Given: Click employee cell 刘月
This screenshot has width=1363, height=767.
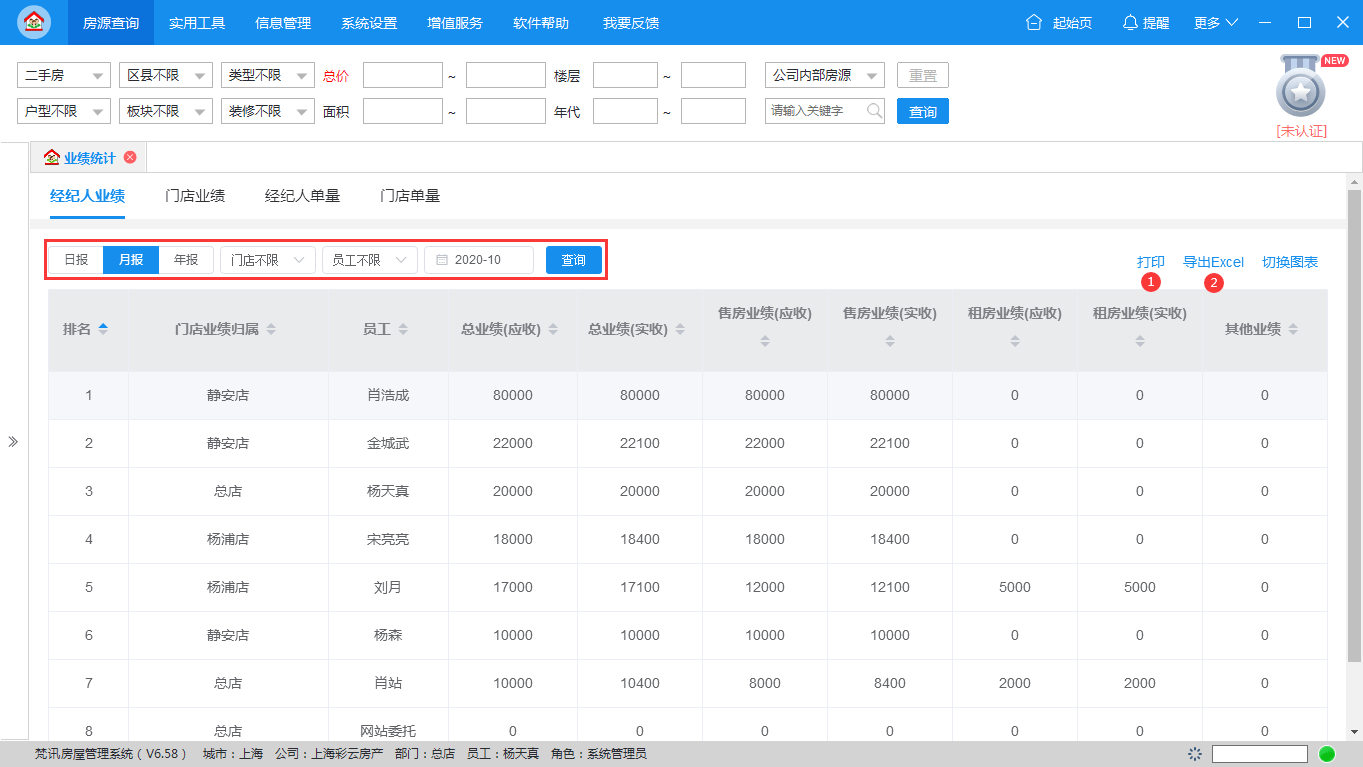Looking at the screenshot, I should pyautogui.click(x=388, y=587).
